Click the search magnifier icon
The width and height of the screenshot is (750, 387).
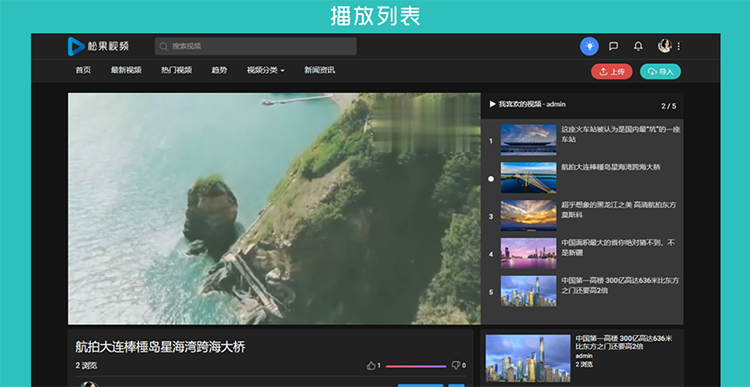pos(164,46)
